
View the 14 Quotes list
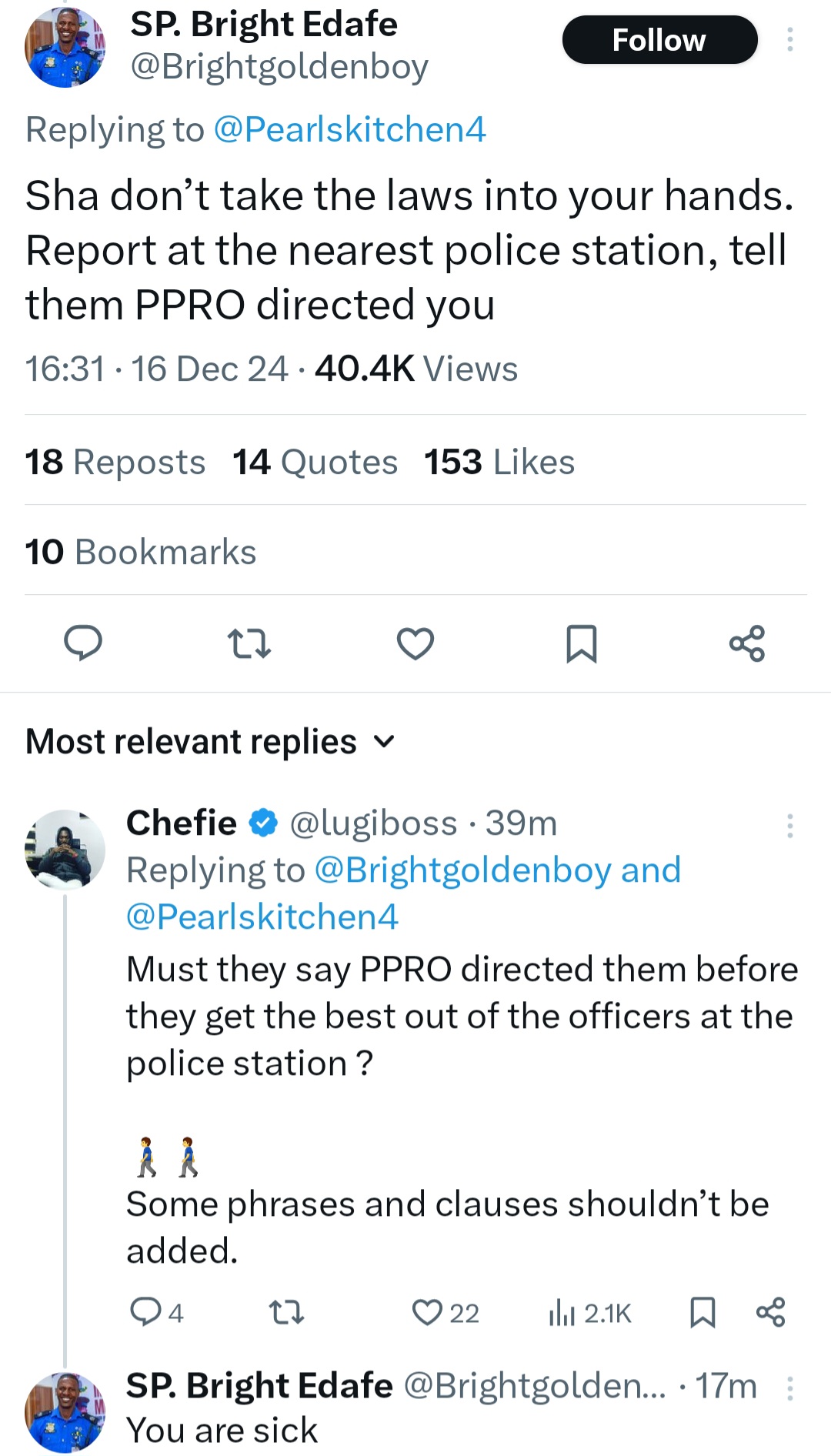pyautogui.click(x=315, y=463)
